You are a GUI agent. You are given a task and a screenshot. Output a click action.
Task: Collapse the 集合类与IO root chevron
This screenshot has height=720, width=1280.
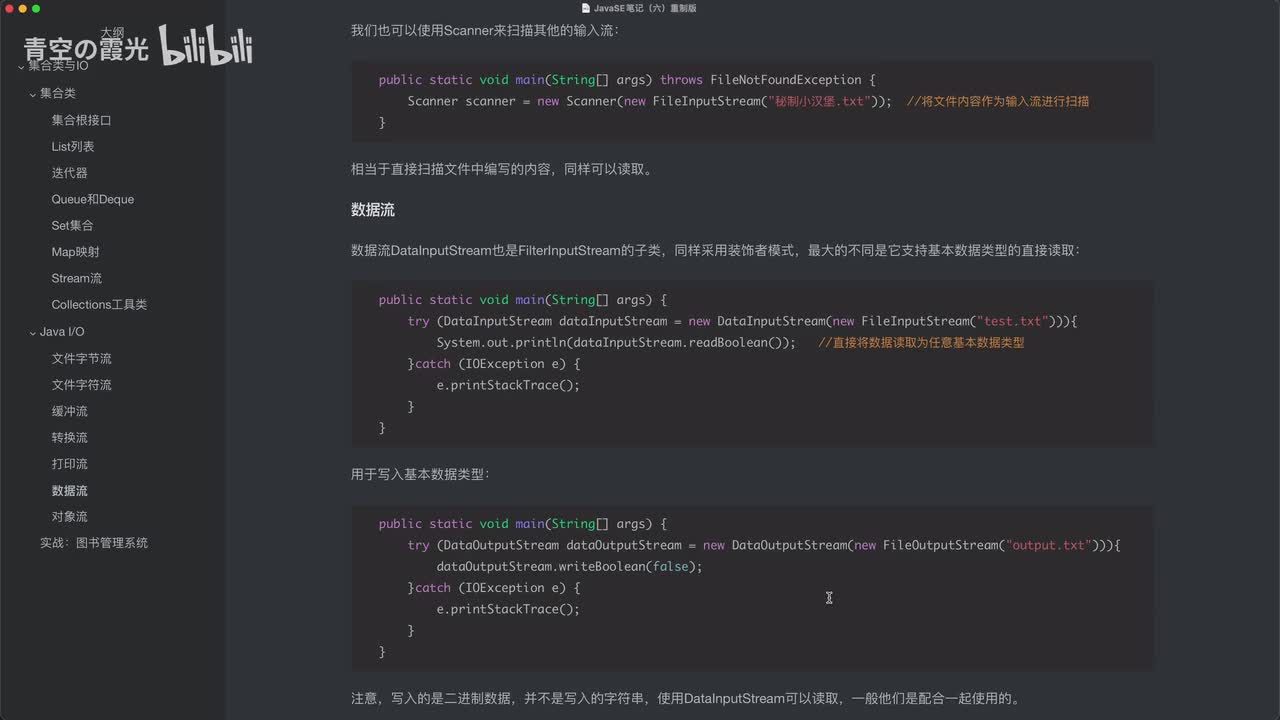tap(21, 67)
